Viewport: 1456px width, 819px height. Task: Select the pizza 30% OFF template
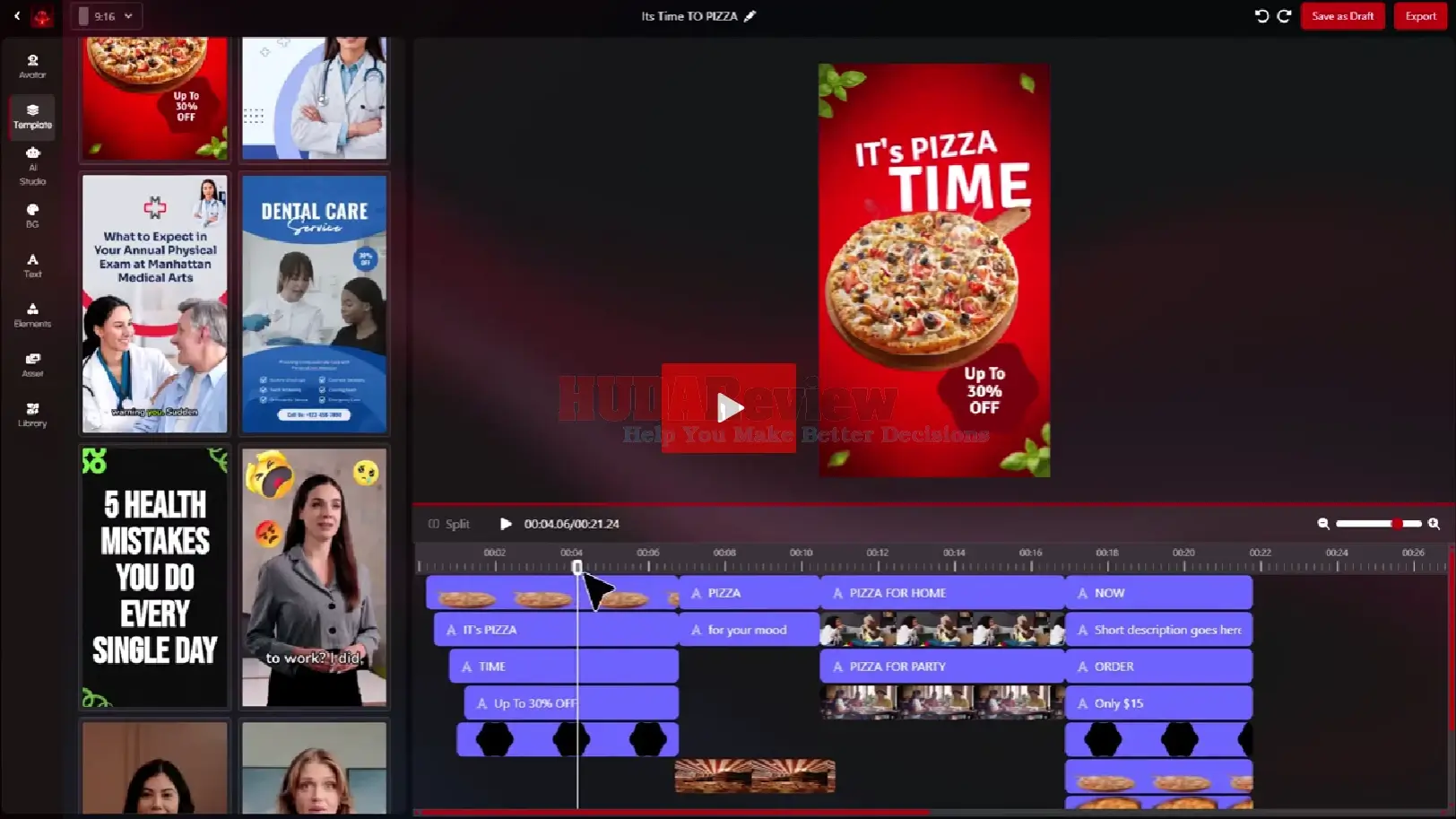pos(155,98)
